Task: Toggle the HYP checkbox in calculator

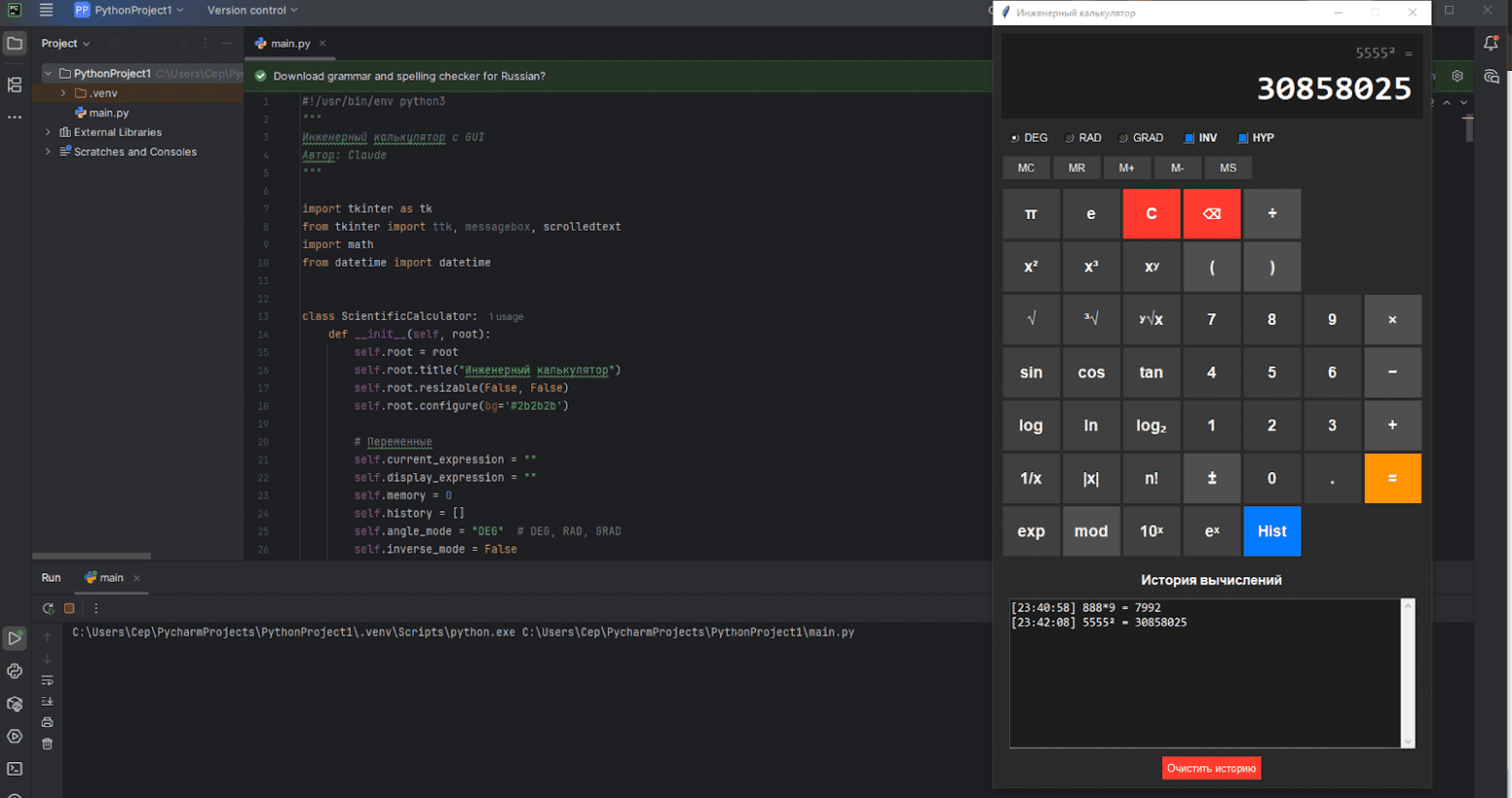Action: click(1244, 138)
